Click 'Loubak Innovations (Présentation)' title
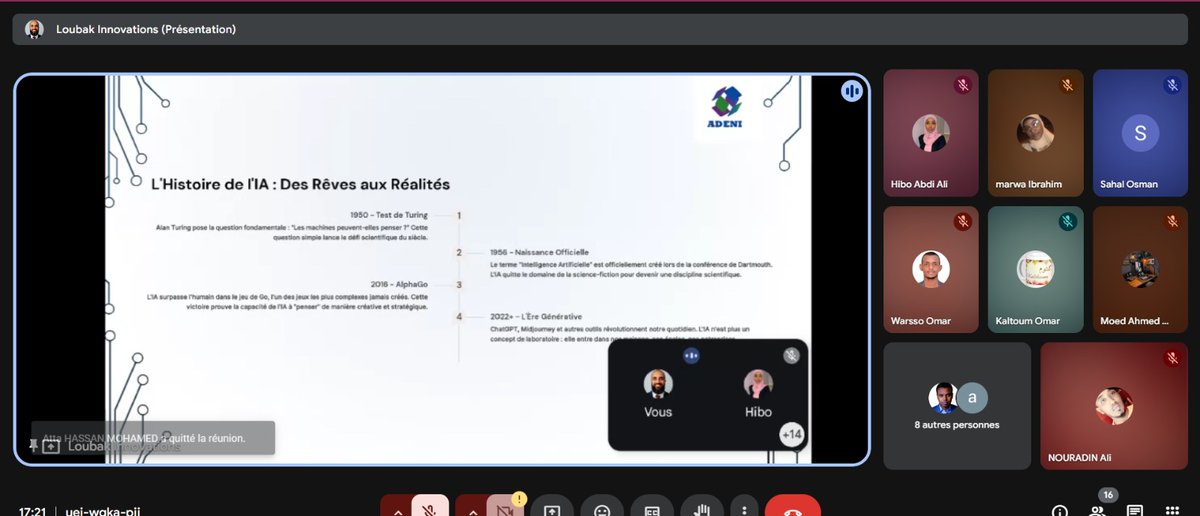 coord(146,29)
